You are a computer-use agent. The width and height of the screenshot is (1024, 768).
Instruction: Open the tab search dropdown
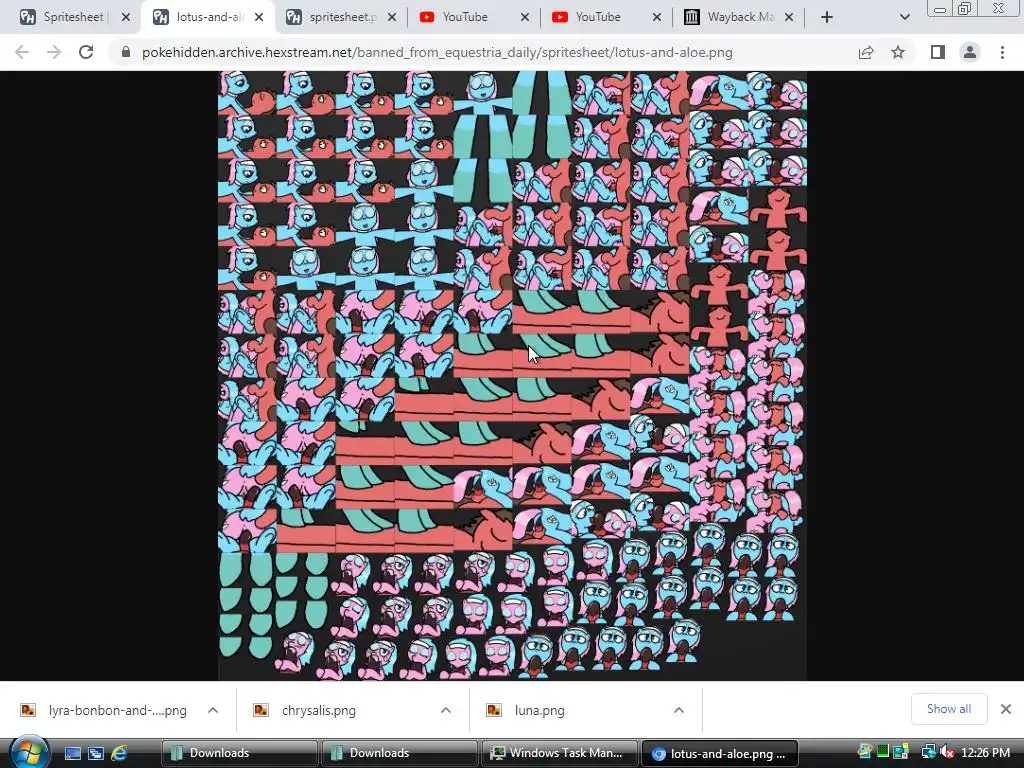904,17
